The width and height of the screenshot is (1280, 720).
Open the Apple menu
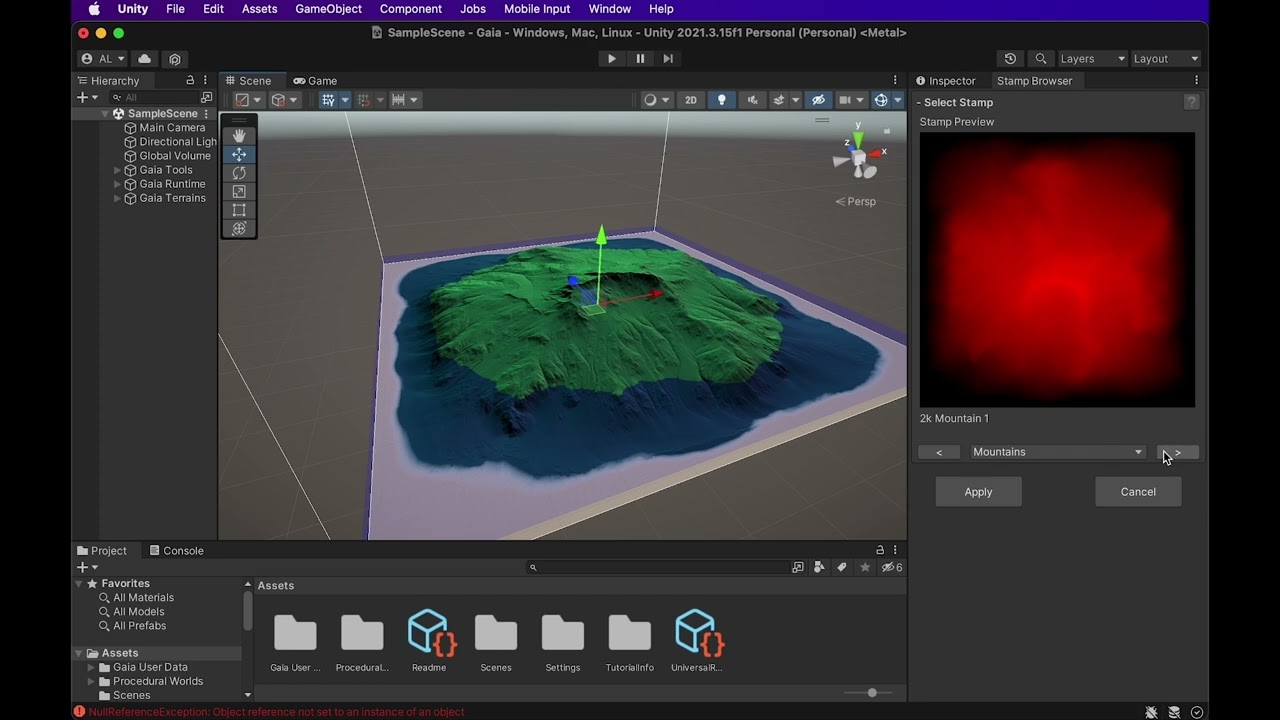tap(94, 9)
